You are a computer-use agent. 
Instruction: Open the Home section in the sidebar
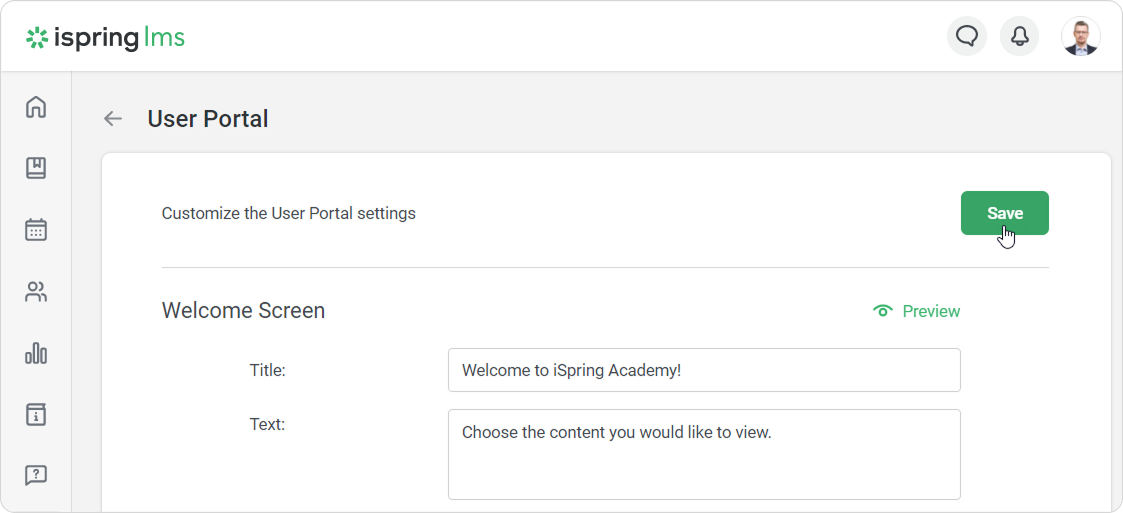coord(36,107)
